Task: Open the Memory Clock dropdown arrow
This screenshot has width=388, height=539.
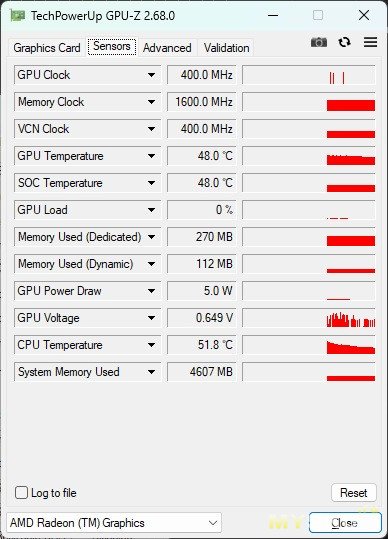Action: click(151, 102)
